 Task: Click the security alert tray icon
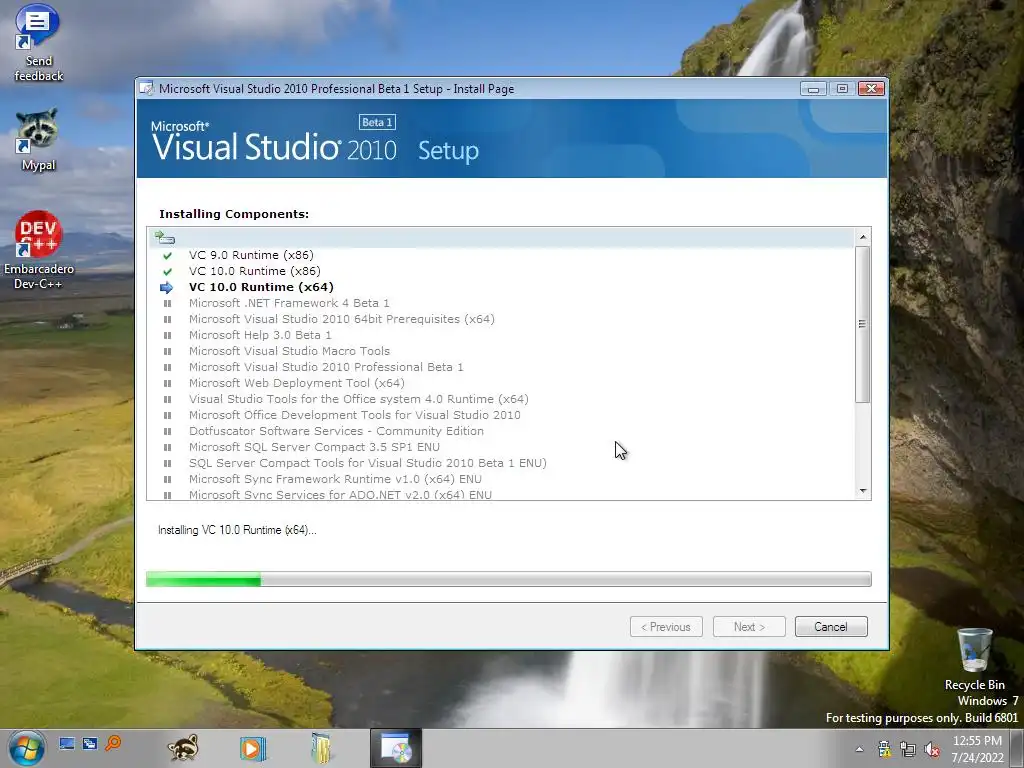[884, 749]
